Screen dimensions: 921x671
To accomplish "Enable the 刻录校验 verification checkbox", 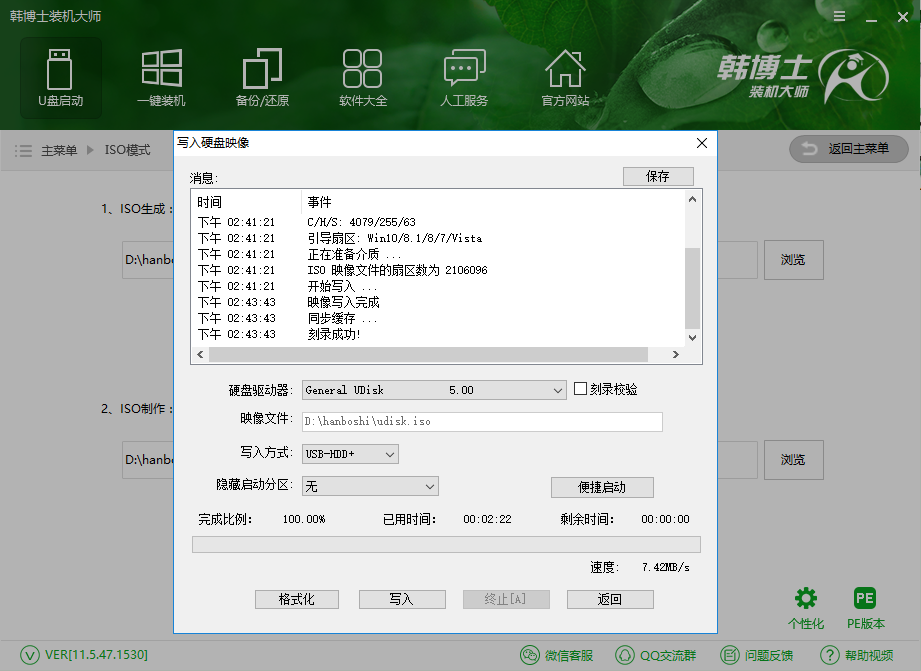I will click(578, 390).
